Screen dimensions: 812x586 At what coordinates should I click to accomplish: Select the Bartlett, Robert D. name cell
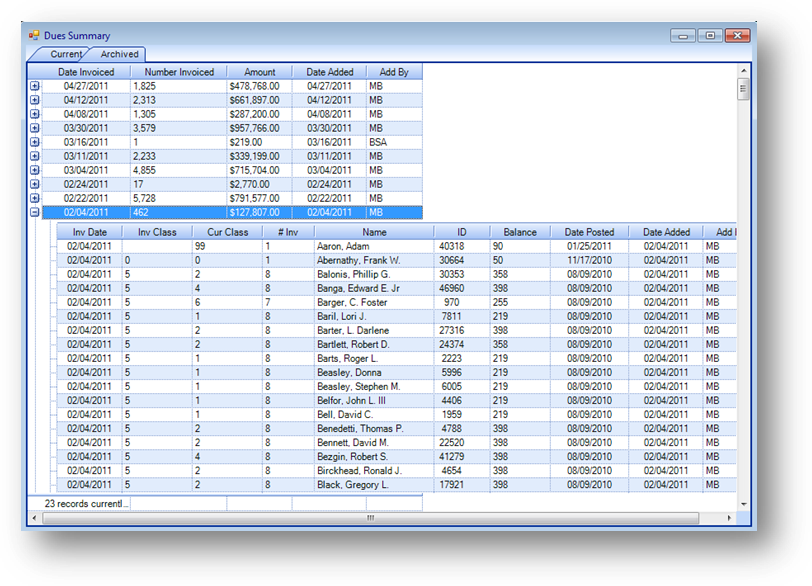point(374,344)
